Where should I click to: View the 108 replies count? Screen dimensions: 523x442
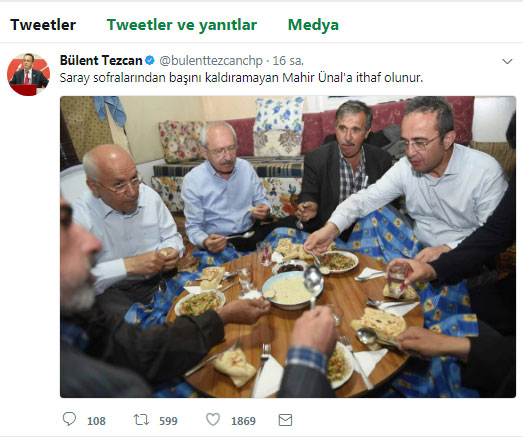coord(96,421)
